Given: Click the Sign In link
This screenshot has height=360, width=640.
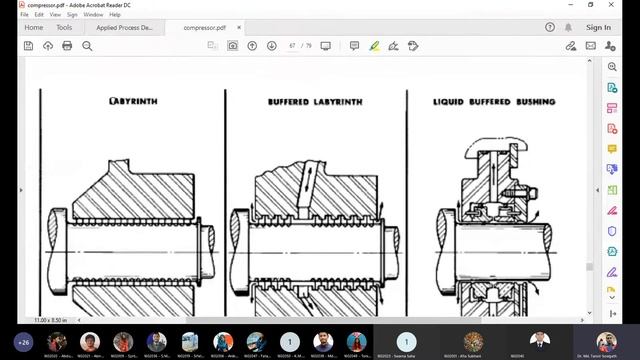Looking at the screenshot, I should tap(598, 27).
